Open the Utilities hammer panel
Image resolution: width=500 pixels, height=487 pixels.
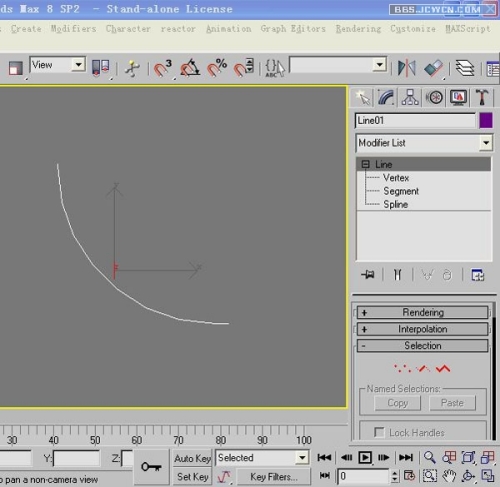pos(482,98)
